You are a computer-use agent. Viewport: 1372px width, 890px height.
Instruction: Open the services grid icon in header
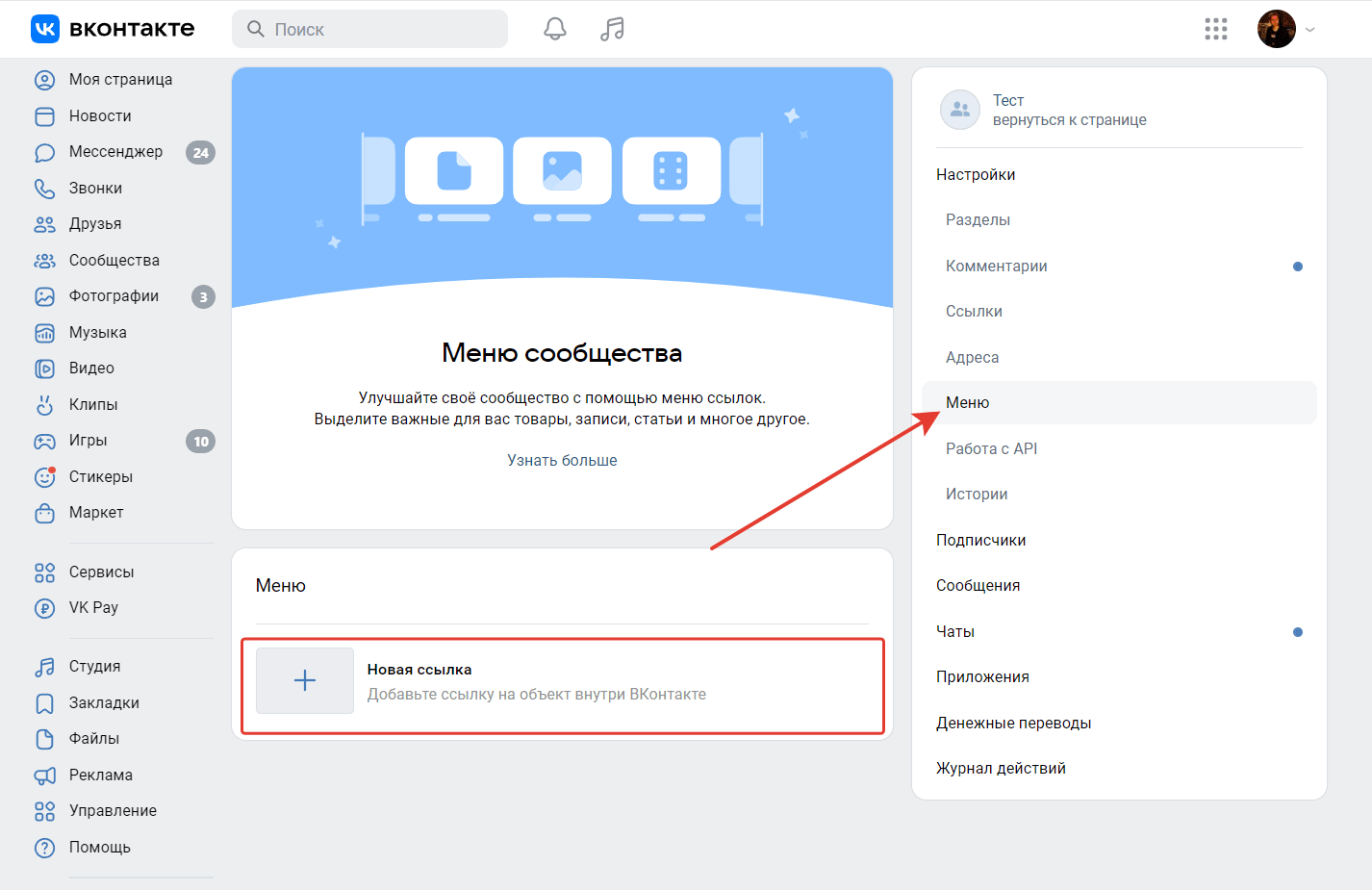coord(1216,29)
